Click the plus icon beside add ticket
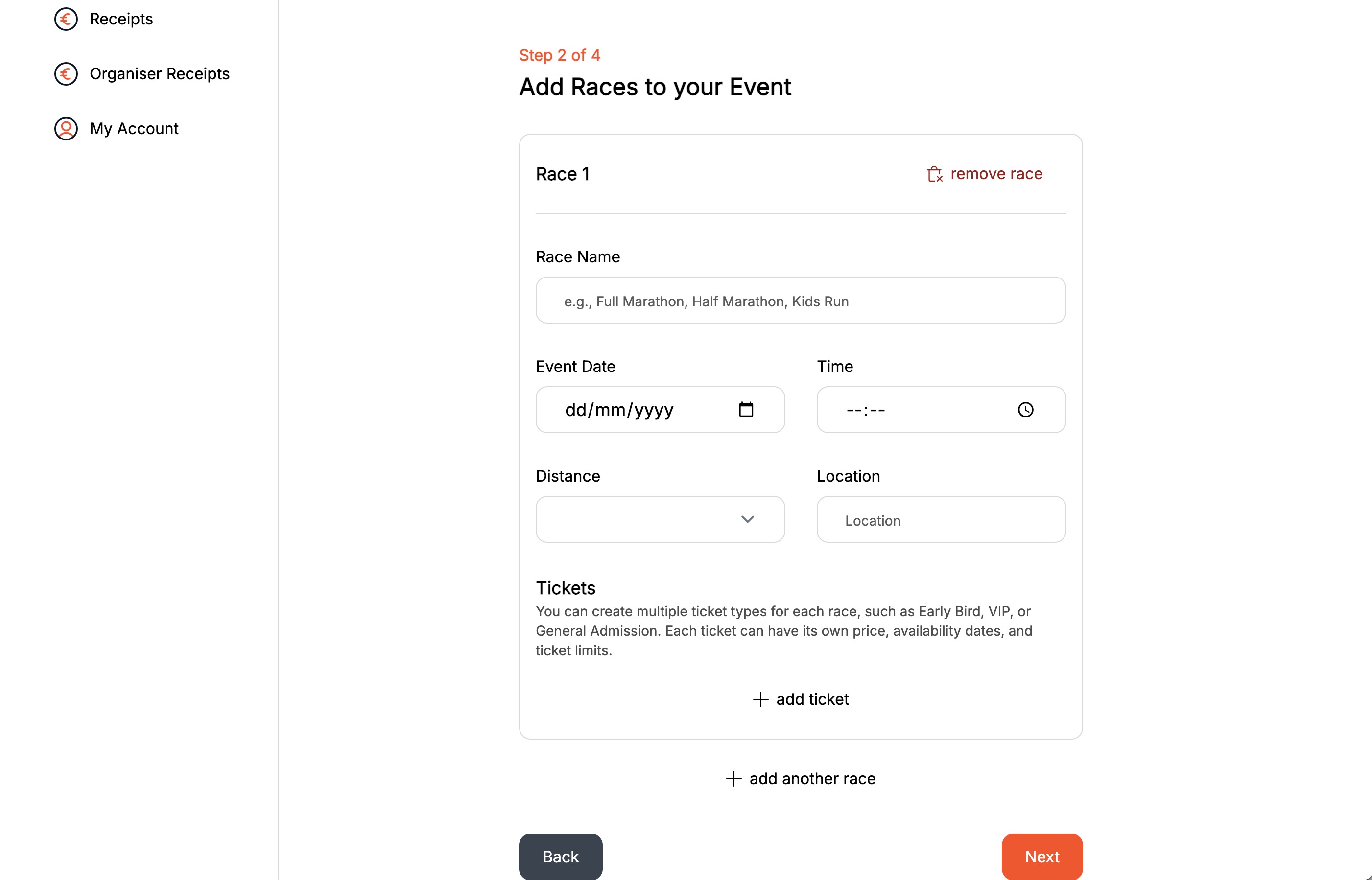Viewport: 1372px width, 880px height. point(760,699)
